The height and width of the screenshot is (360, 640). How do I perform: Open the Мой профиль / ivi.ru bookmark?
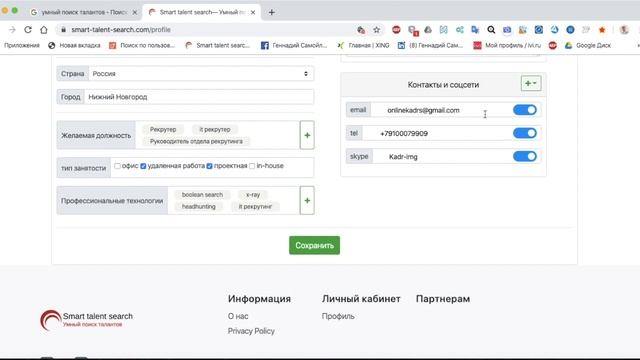507,45
